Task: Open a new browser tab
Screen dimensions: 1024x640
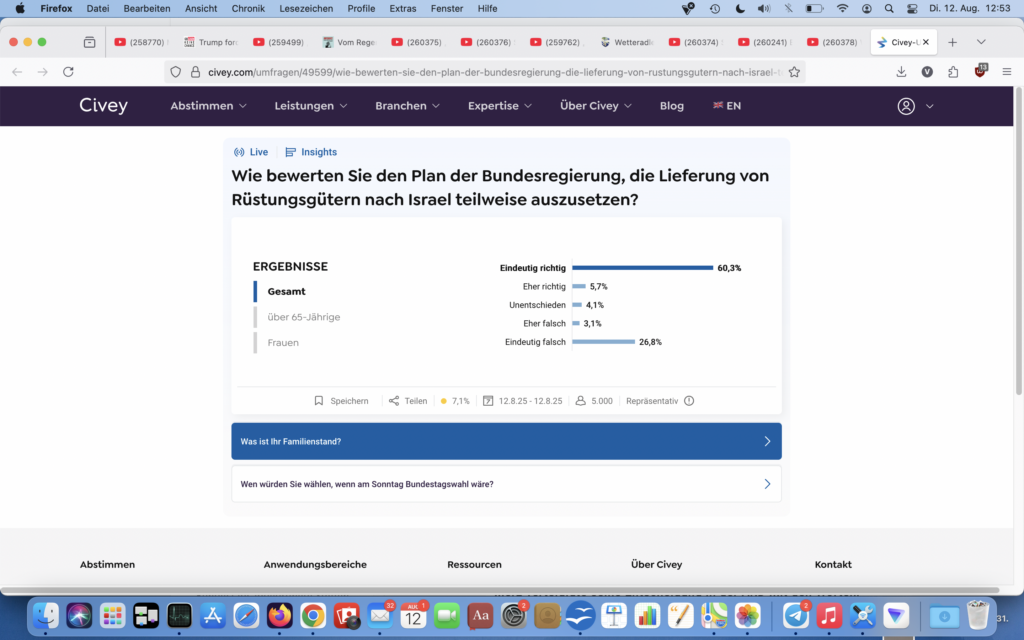Action: click(952, 42)
